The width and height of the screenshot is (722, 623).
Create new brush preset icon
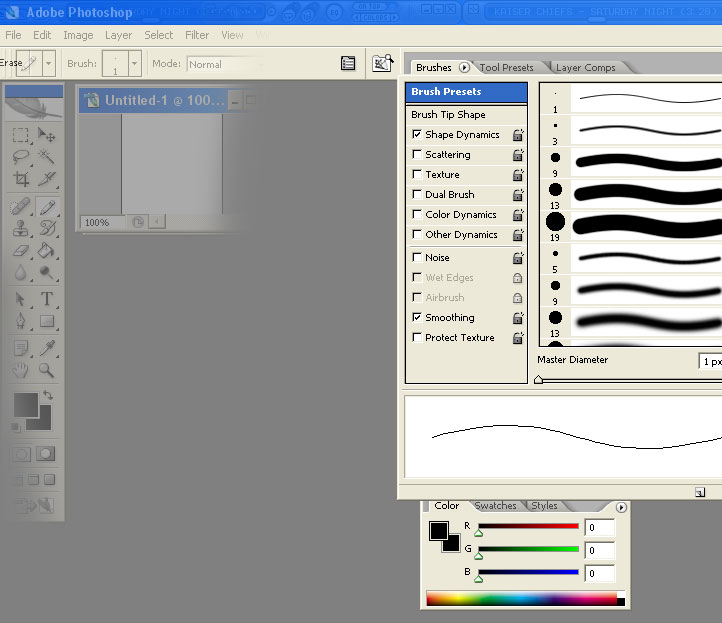700,493
